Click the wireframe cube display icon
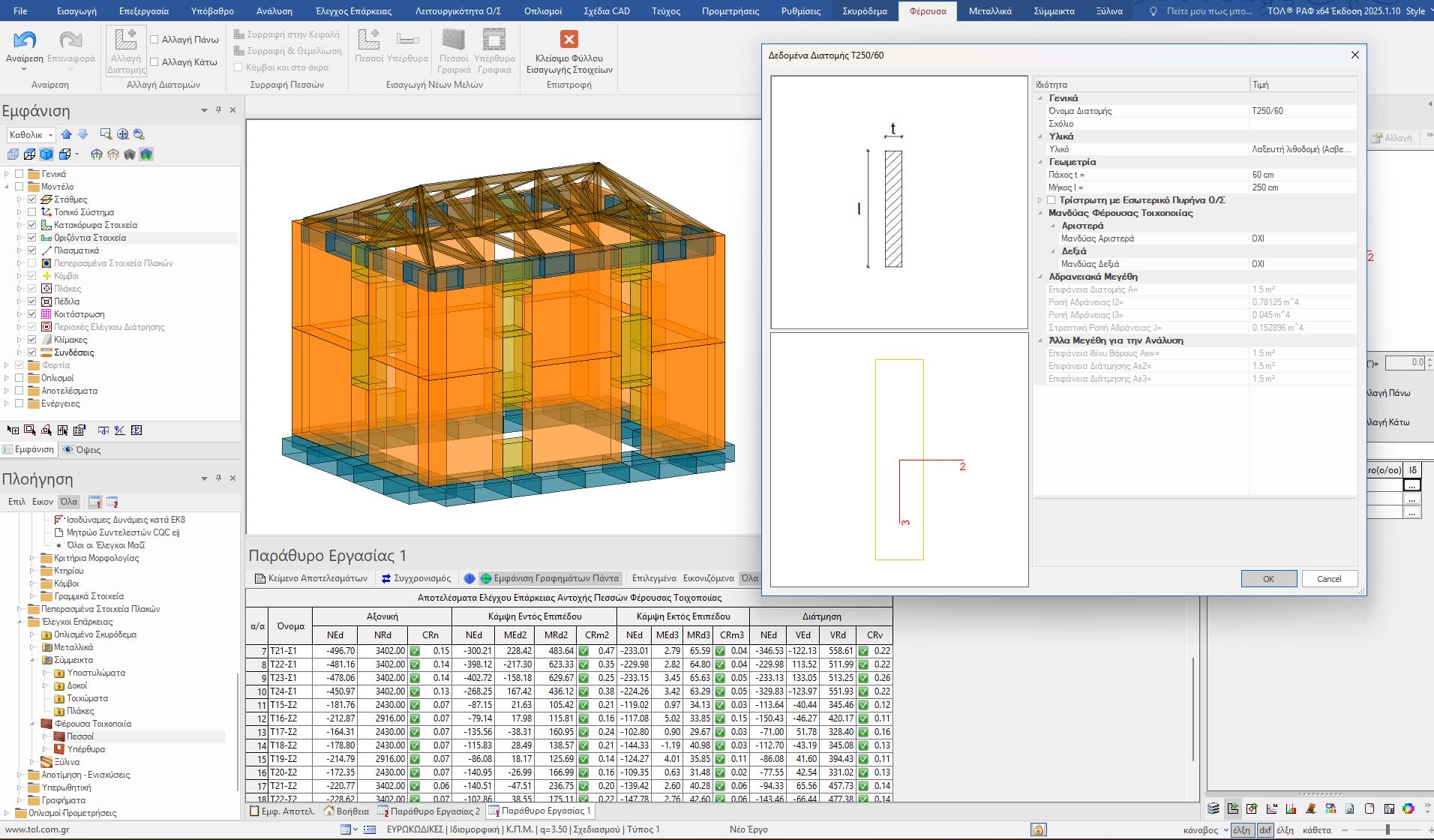 point(29,154)
